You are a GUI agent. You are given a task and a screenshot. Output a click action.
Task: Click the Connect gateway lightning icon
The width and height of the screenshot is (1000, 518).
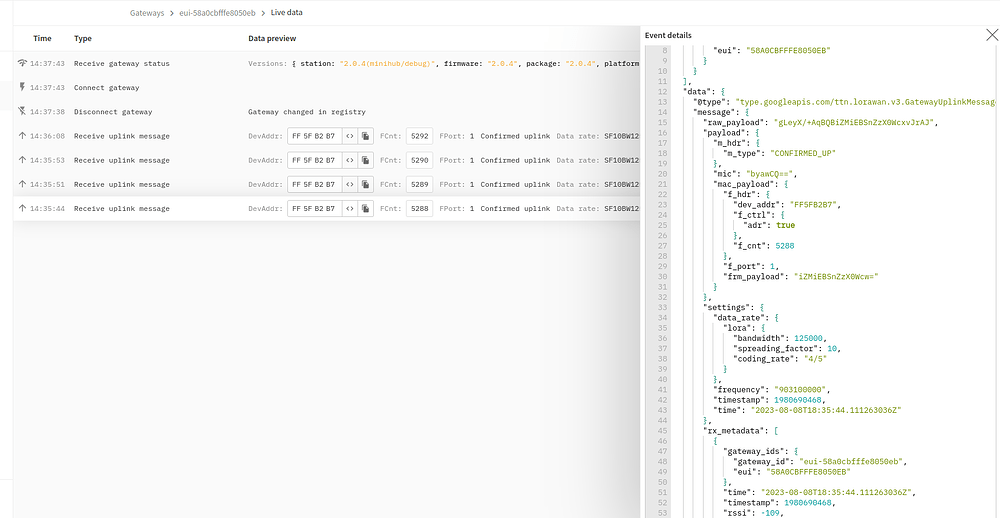click(x=22, y=87)
